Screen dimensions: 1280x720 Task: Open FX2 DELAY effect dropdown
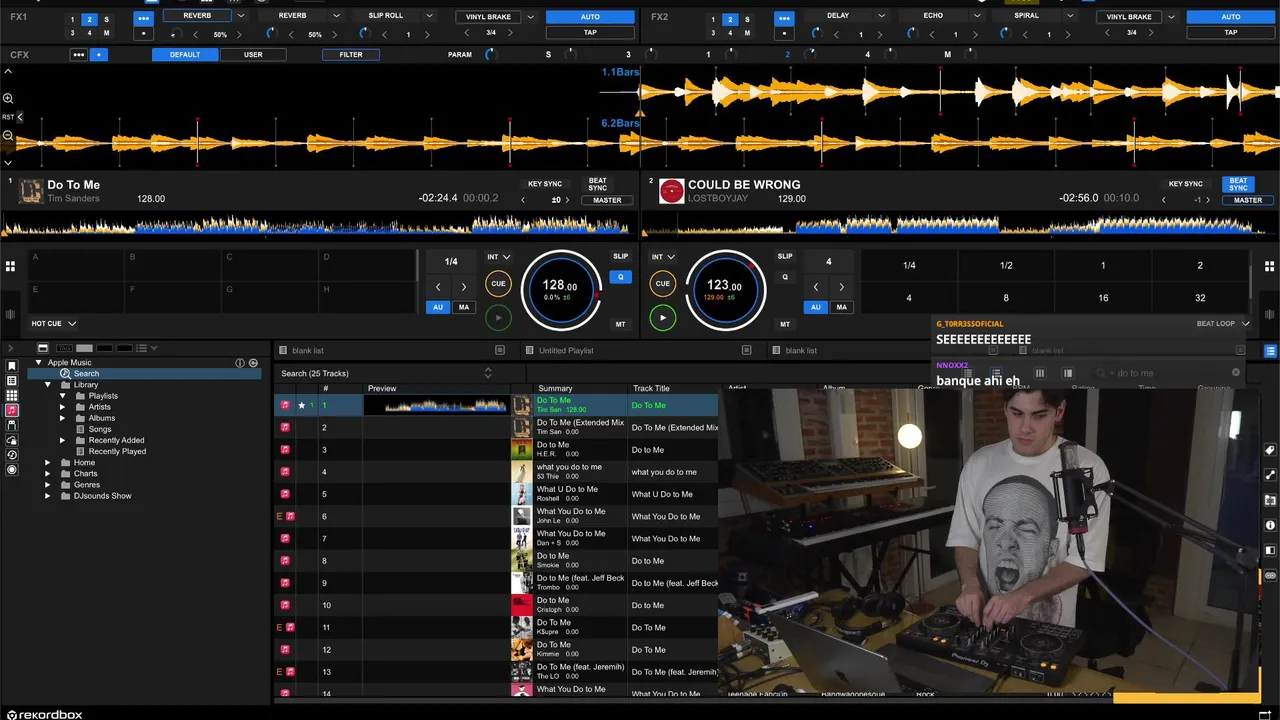click(x=881, y=16)
